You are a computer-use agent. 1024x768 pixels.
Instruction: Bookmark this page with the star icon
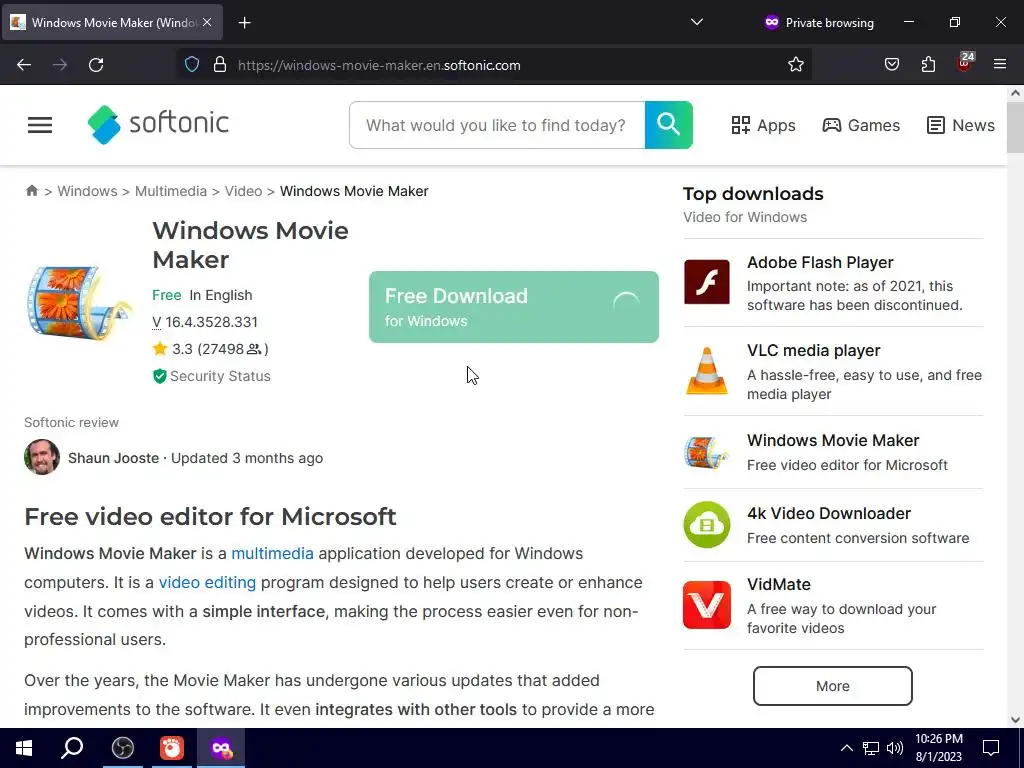[795, 65]
